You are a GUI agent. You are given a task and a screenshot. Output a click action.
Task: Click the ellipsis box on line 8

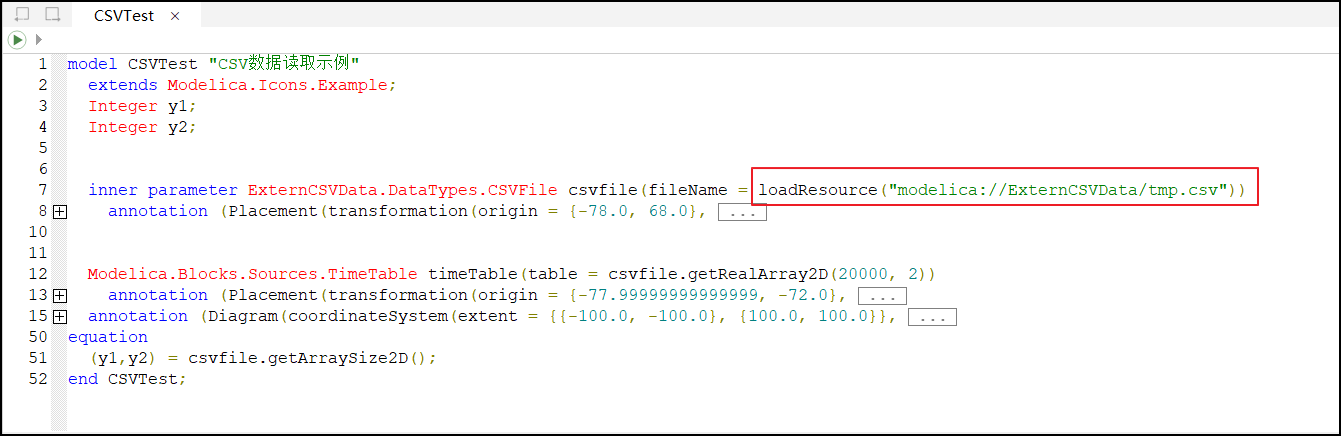tap(742, 212)
